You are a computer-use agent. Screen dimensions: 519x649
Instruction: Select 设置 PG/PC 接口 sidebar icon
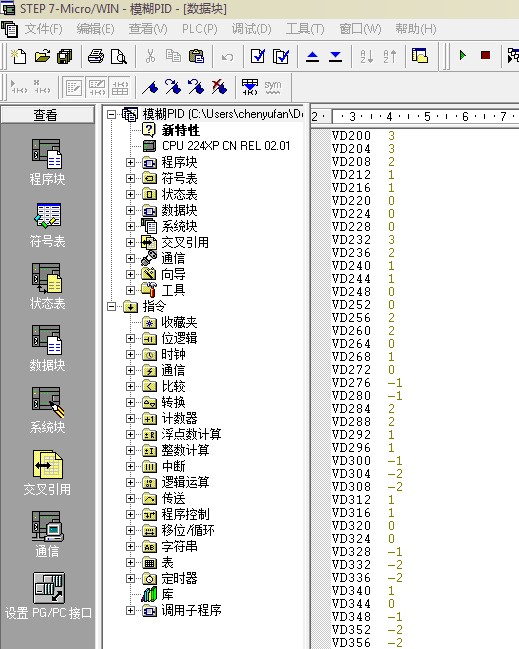click(48, 596)
